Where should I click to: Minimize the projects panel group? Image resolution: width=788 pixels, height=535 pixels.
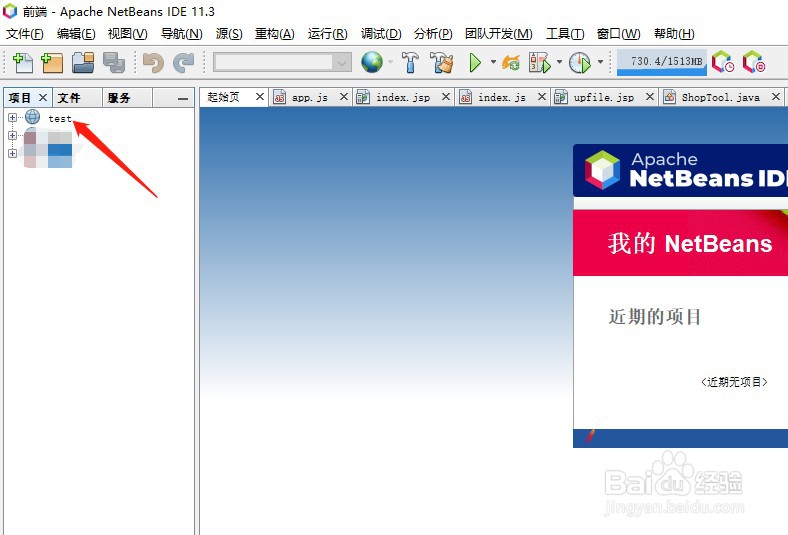coord(183,98)
